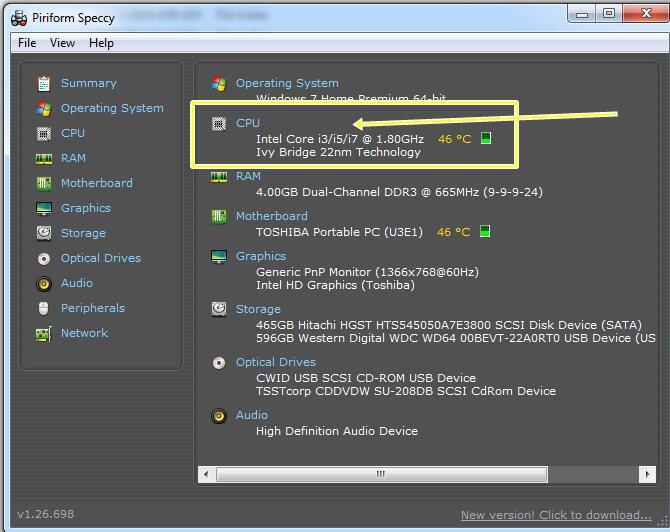Select Graphics in the sidebar
The image size is (670, 532).
tap(85, 208)
